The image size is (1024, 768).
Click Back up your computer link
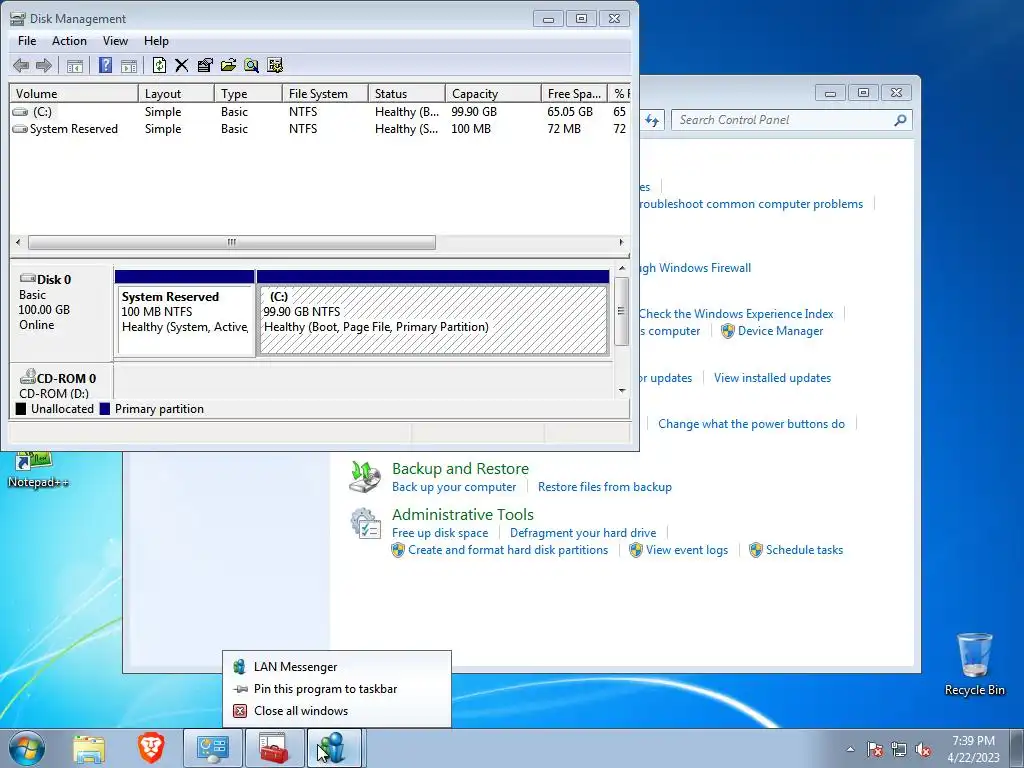[454, 487]
